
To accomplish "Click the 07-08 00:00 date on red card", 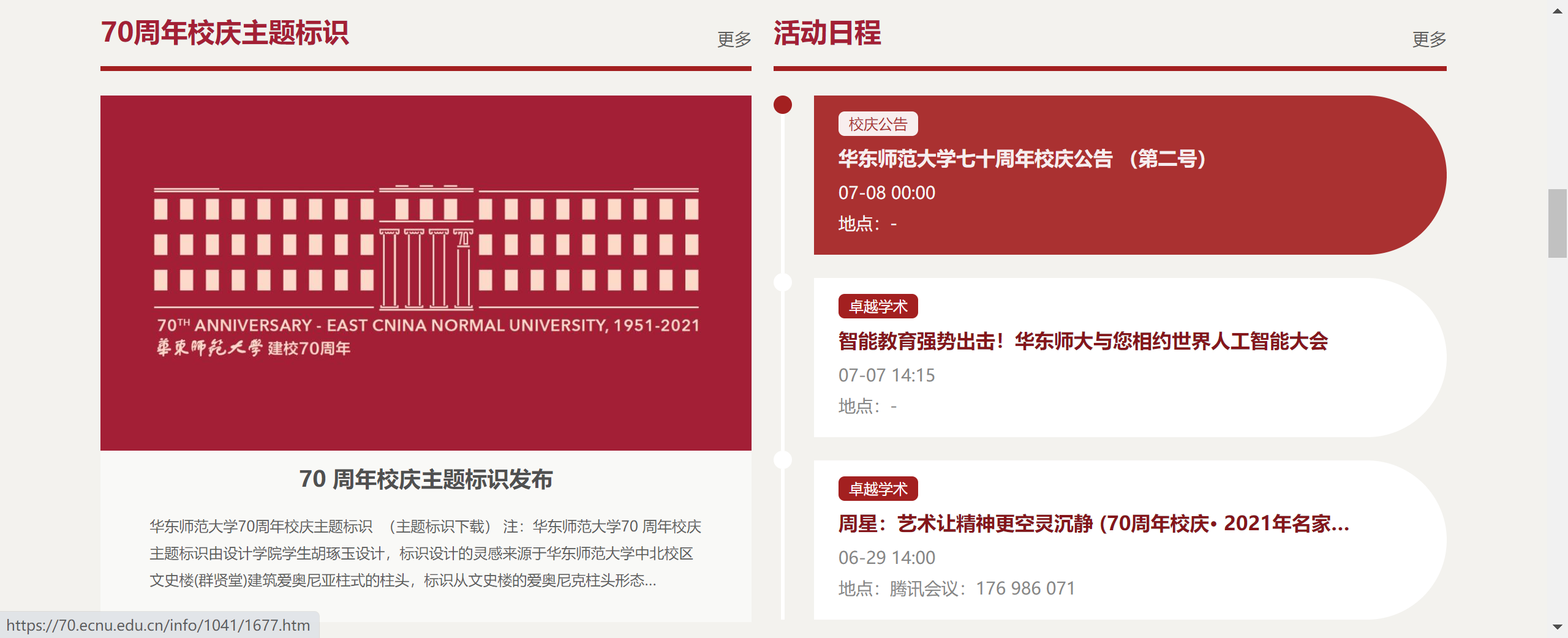I will 886,193.
